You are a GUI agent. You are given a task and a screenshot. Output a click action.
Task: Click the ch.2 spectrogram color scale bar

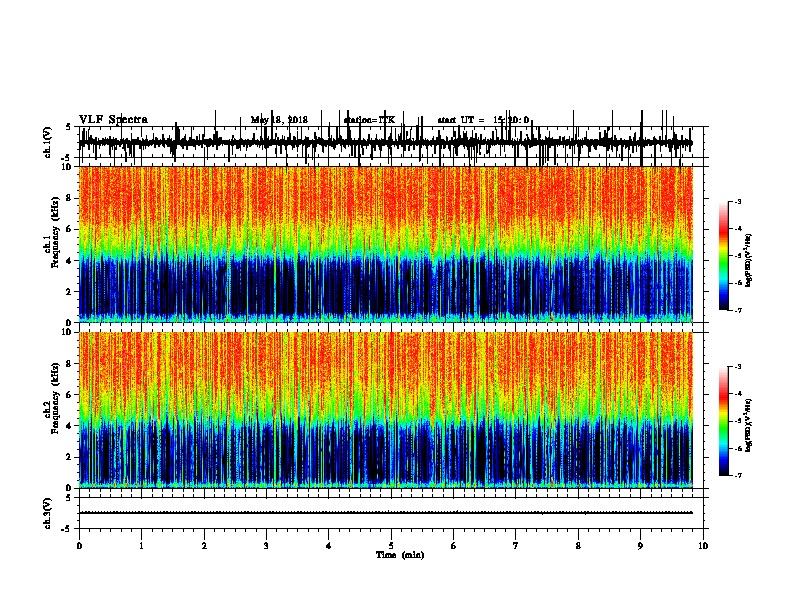coord(724,421)
